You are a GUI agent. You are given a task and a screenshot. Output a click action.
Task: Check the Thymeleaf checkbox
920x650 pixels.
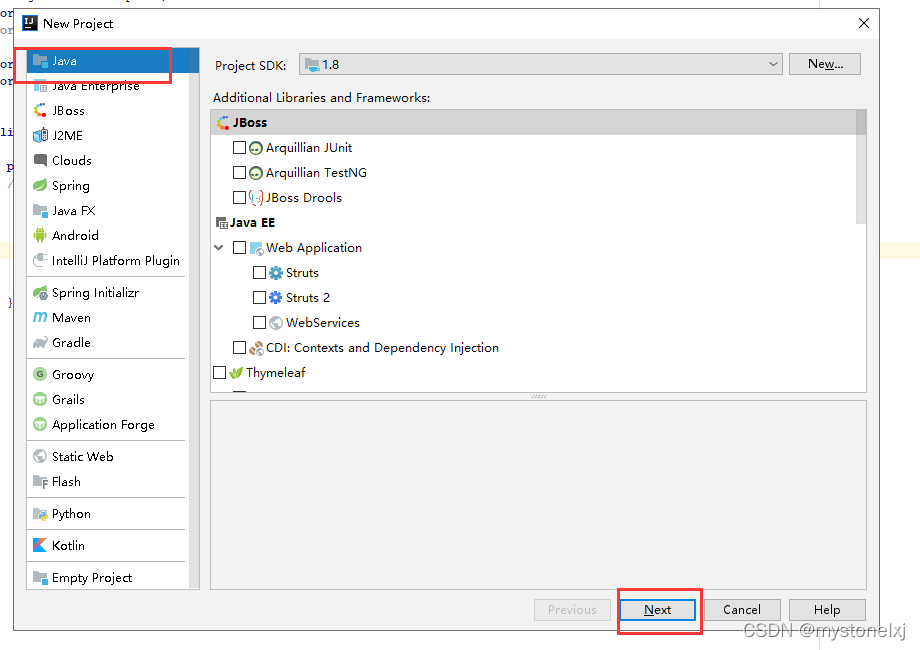[x=219, y=373]
